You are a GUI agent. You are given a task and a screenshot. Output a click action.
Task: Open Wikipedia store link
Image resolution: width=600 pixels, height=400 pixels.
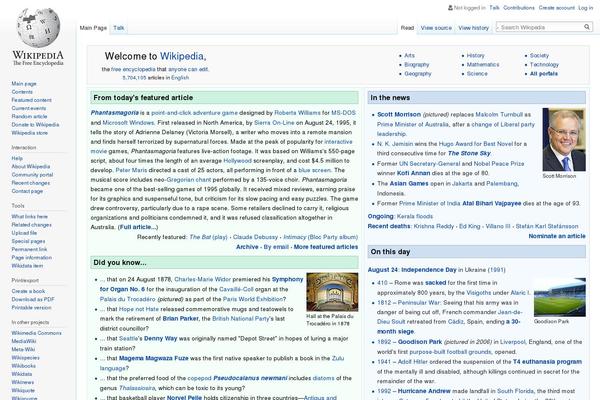[x=29, y=133]
